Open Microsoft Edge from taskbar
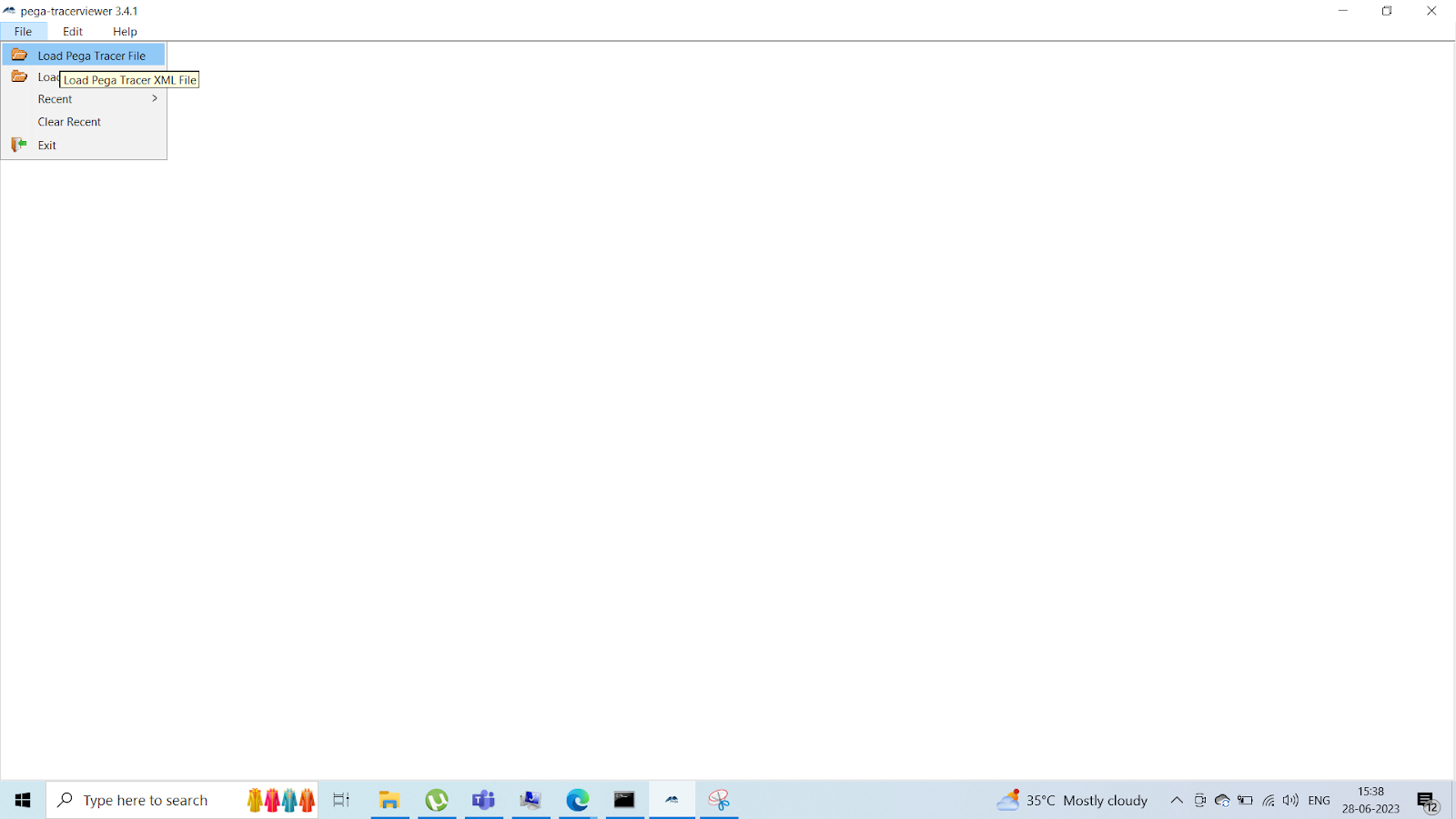The width and height of the screenshot is (1456, 819). [x=578, y=800]
